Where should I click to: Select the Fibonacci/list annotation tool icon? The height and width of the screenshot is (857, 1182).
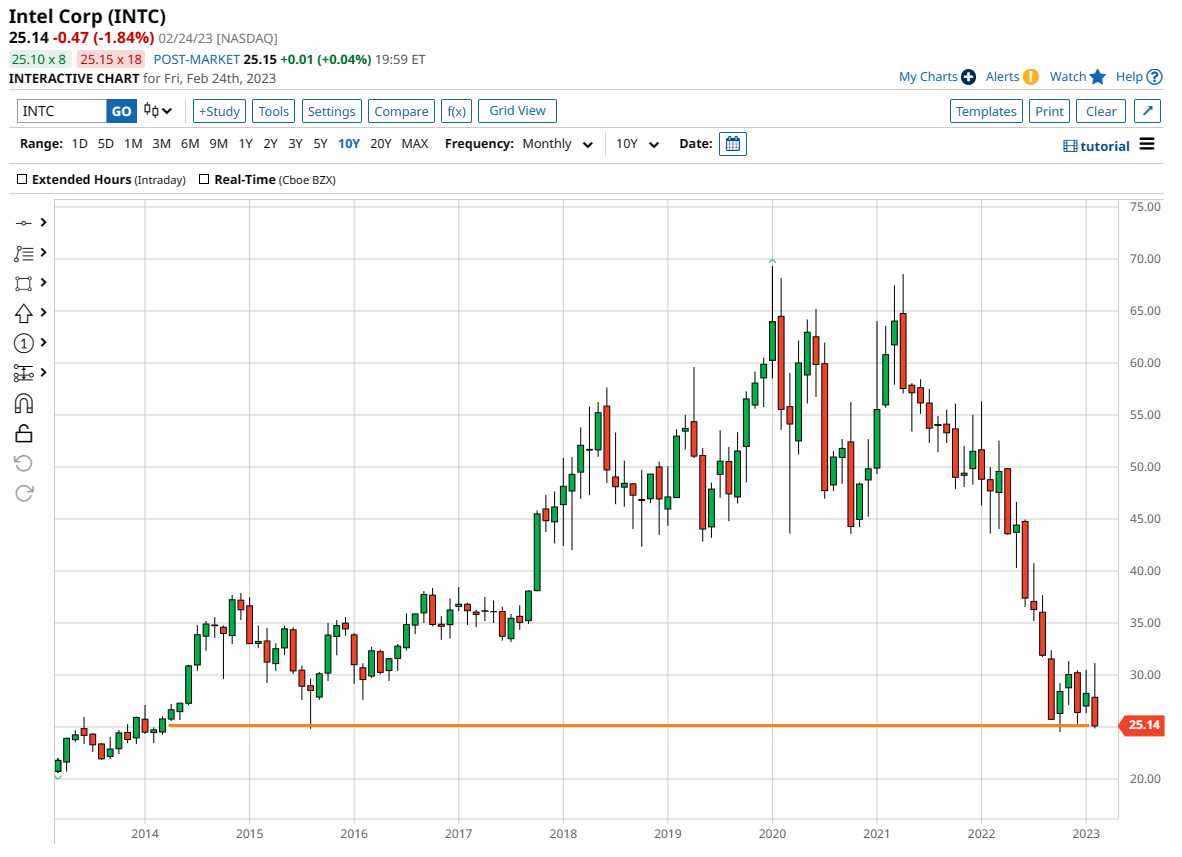(23, 253)
